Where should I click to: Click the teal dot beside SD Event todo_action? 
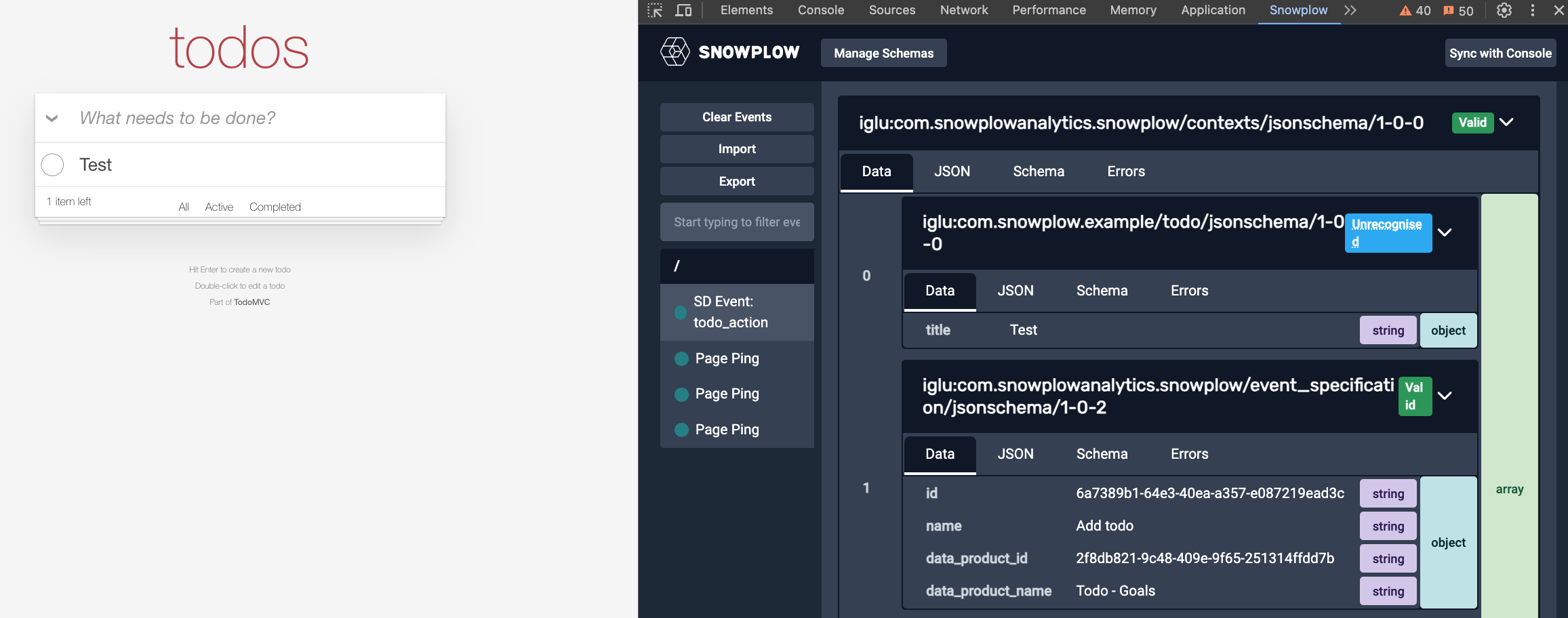click(681, 312)
